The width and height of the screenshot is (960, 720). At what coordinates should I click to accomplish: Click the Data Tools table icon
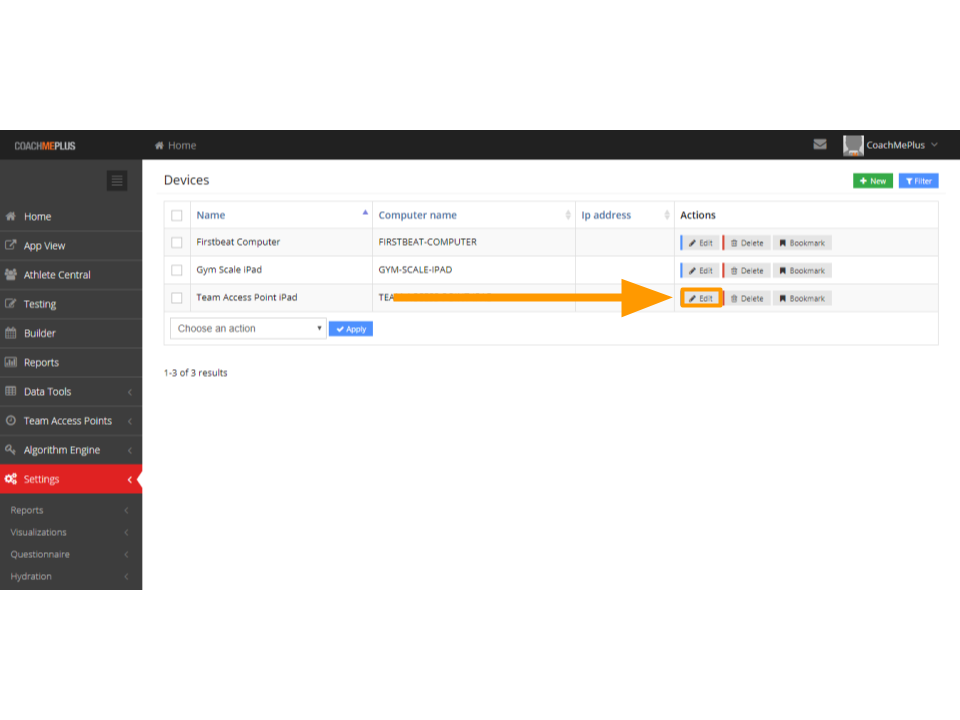[10, 391]
